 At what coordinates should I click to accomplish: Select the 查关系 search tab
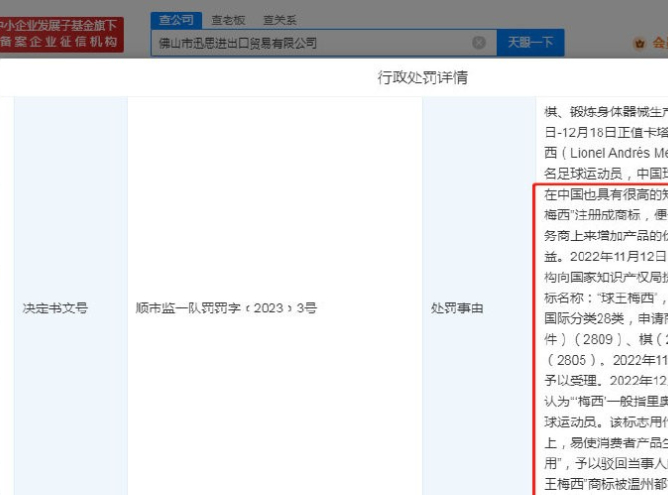coord(279,19)
